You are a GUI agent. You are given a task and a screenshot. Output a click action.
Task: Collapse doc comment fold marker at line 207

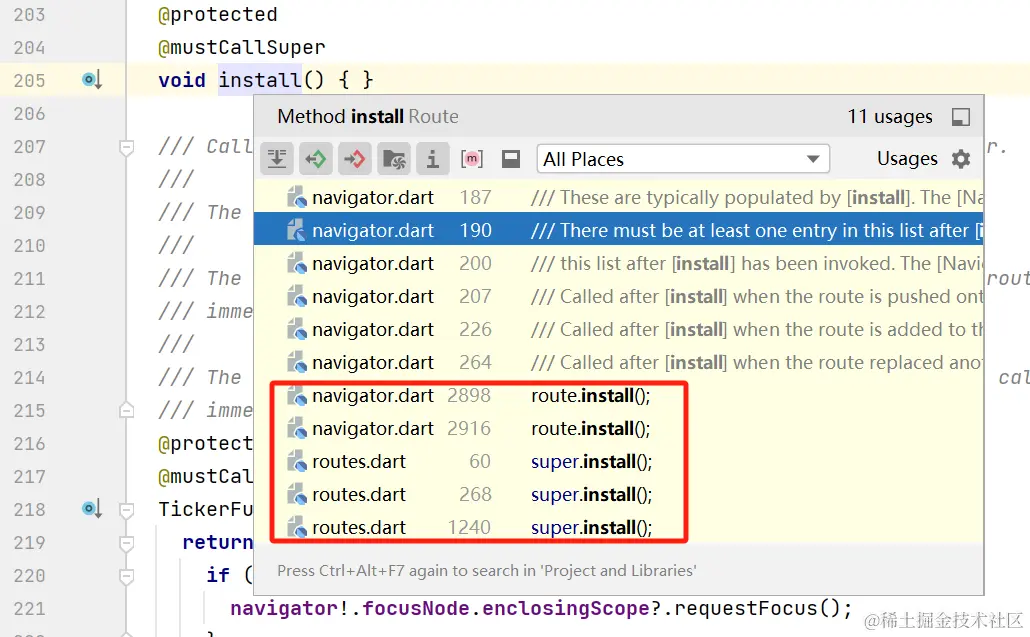(127, 147)
